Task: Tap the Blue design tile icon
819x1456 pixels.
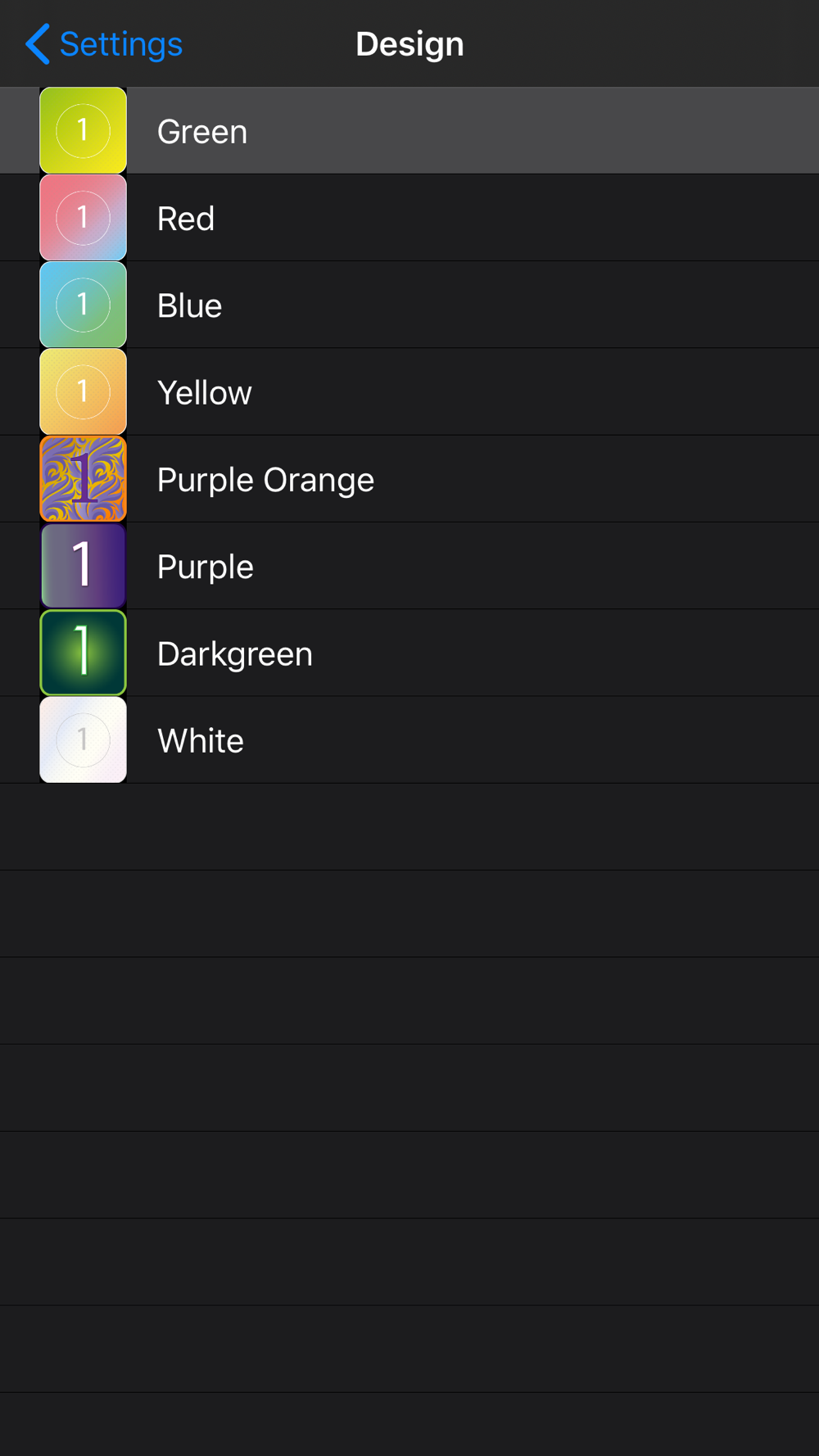Action: [x=83, y=305]
